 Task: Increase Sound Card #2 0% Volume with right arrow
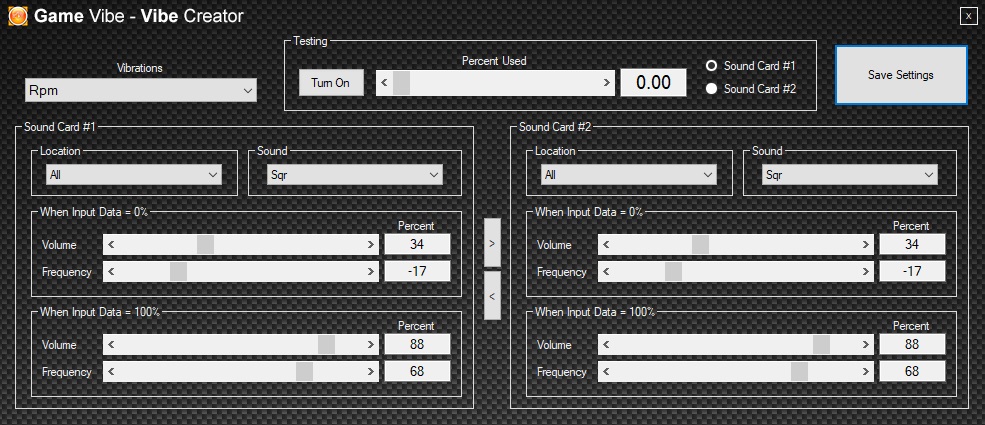point(866,245)
